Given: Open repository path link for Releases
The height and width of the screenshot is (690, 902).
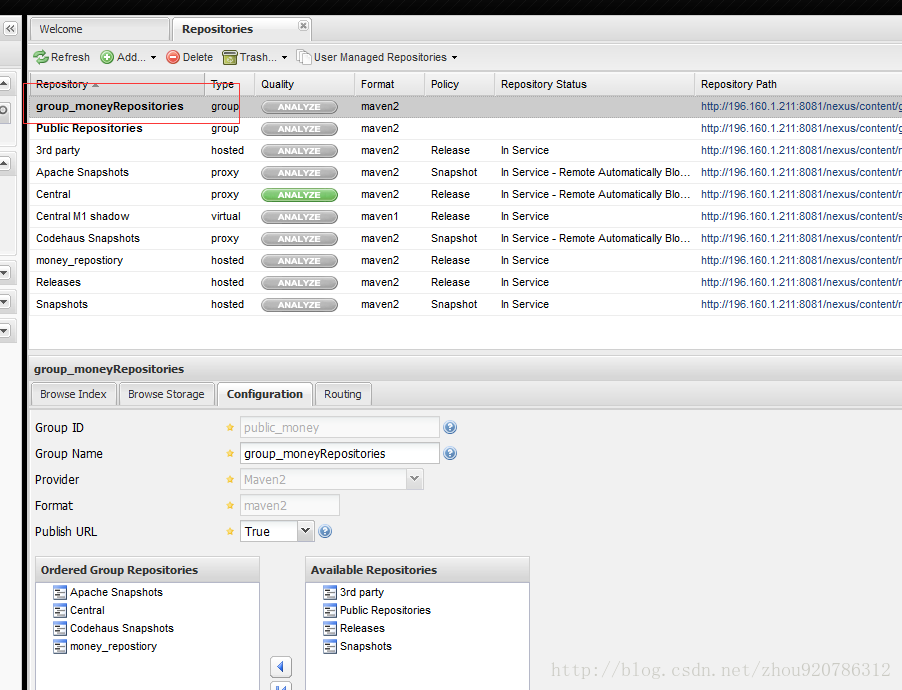Looking at the screenshot, I should (801, 283).
